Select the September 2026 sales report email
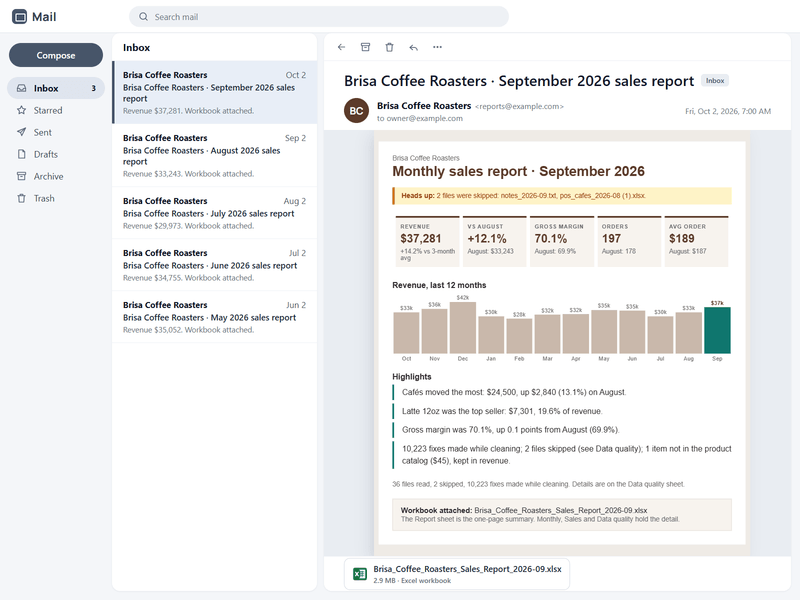 click(x=214, y=92)
